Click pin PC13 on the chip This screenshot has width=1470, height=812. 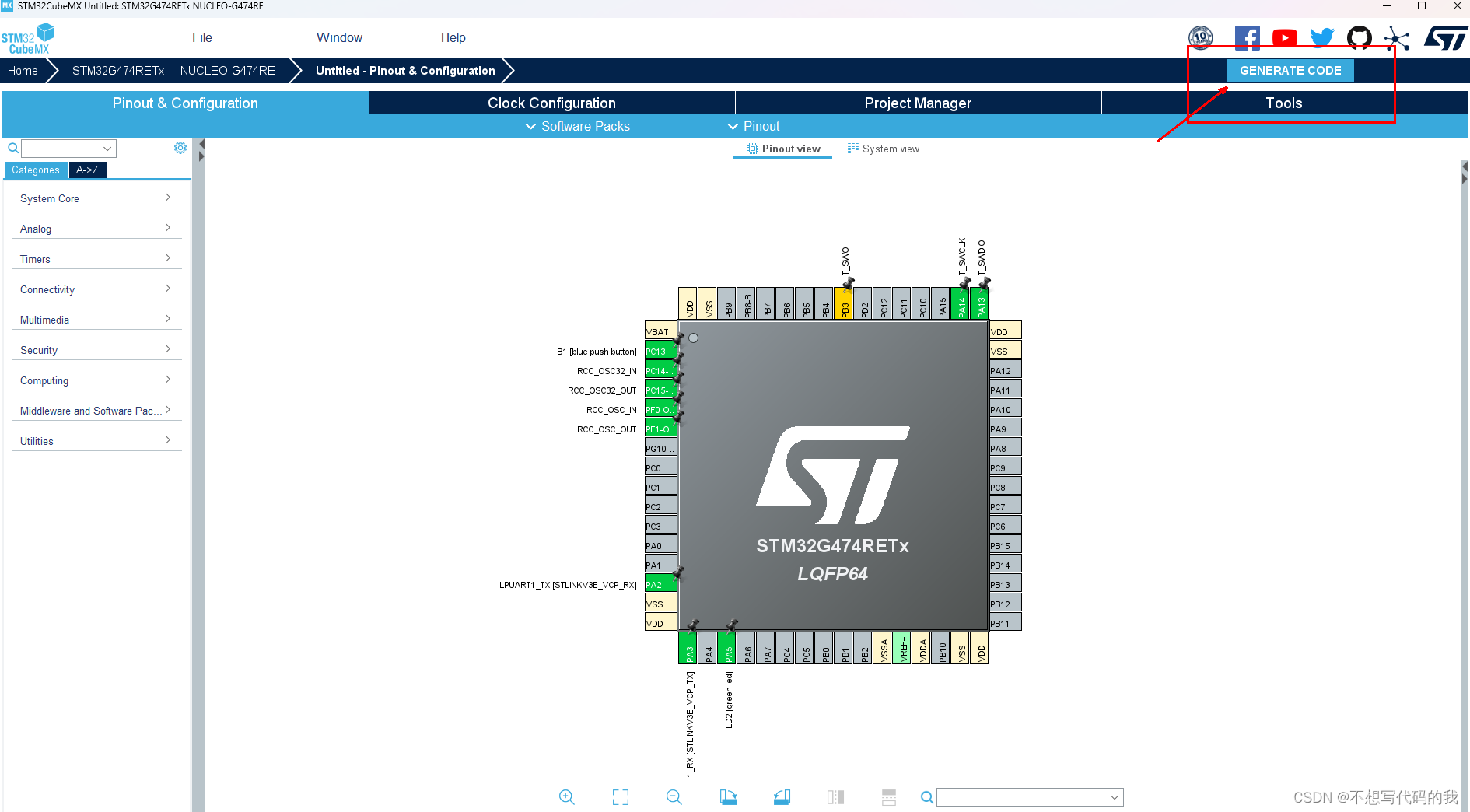pyautogui.click(x=660, y=351)
